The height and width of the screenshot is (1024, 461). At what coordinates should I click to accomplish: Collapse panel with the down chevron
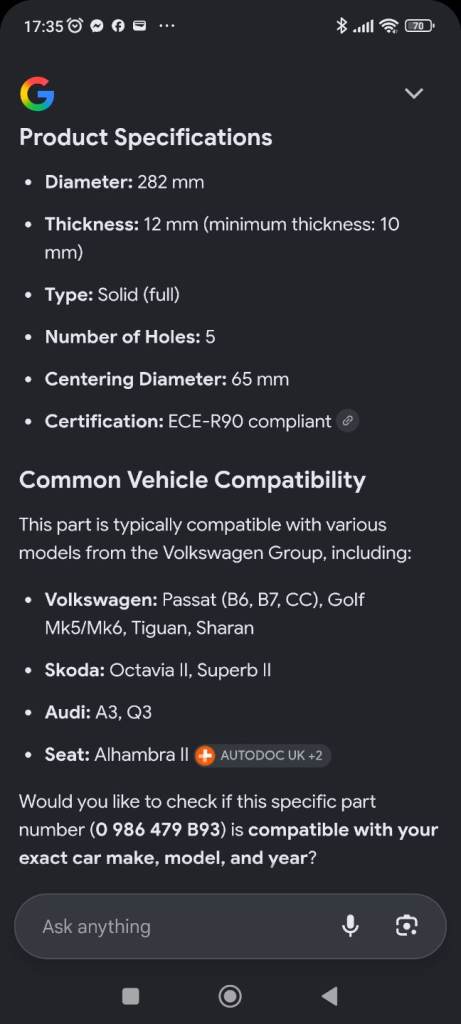[x=414, y=93]
